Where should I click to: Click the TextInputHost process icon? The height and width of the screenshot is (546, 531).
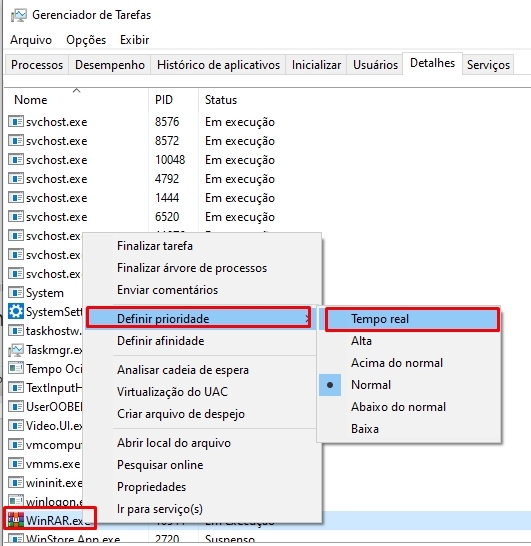(x=16, y=387)
